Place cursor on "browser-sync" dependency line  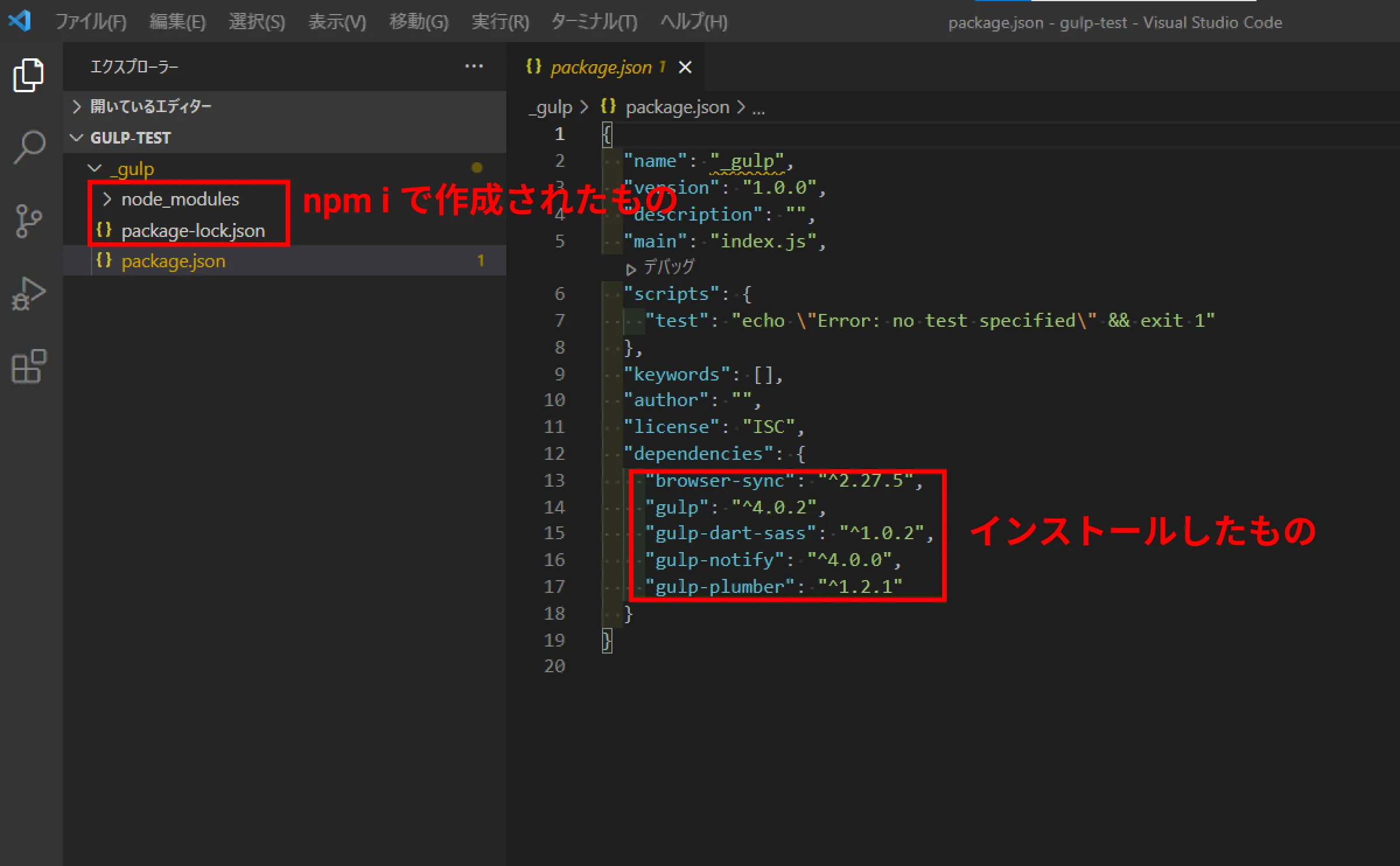[x=783, y=481]
